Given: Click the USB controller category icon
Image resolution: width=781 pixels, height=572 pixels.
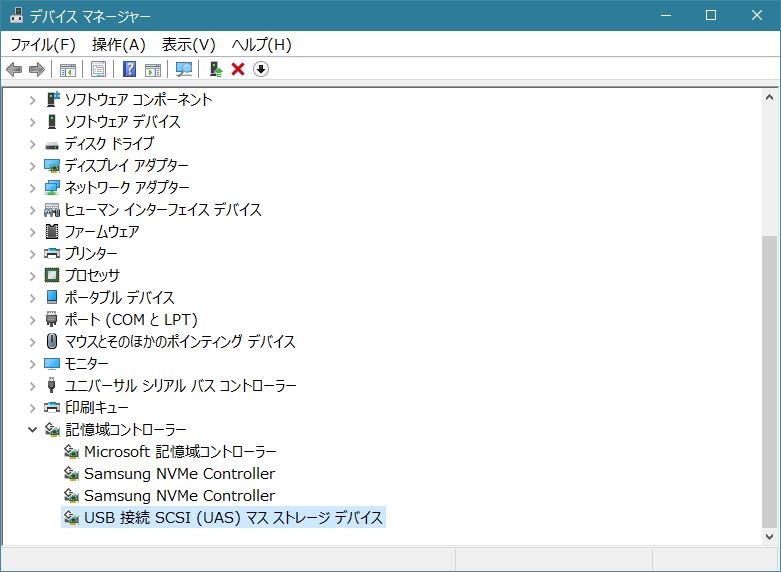Looking at the screenshot, I should point(51,385).
